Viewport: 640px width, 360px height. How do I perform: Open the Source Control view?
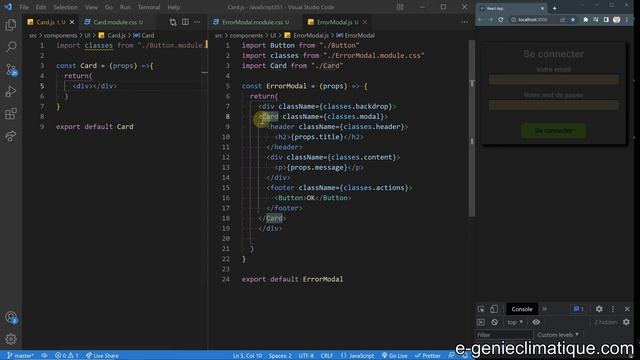pos(11,70)
